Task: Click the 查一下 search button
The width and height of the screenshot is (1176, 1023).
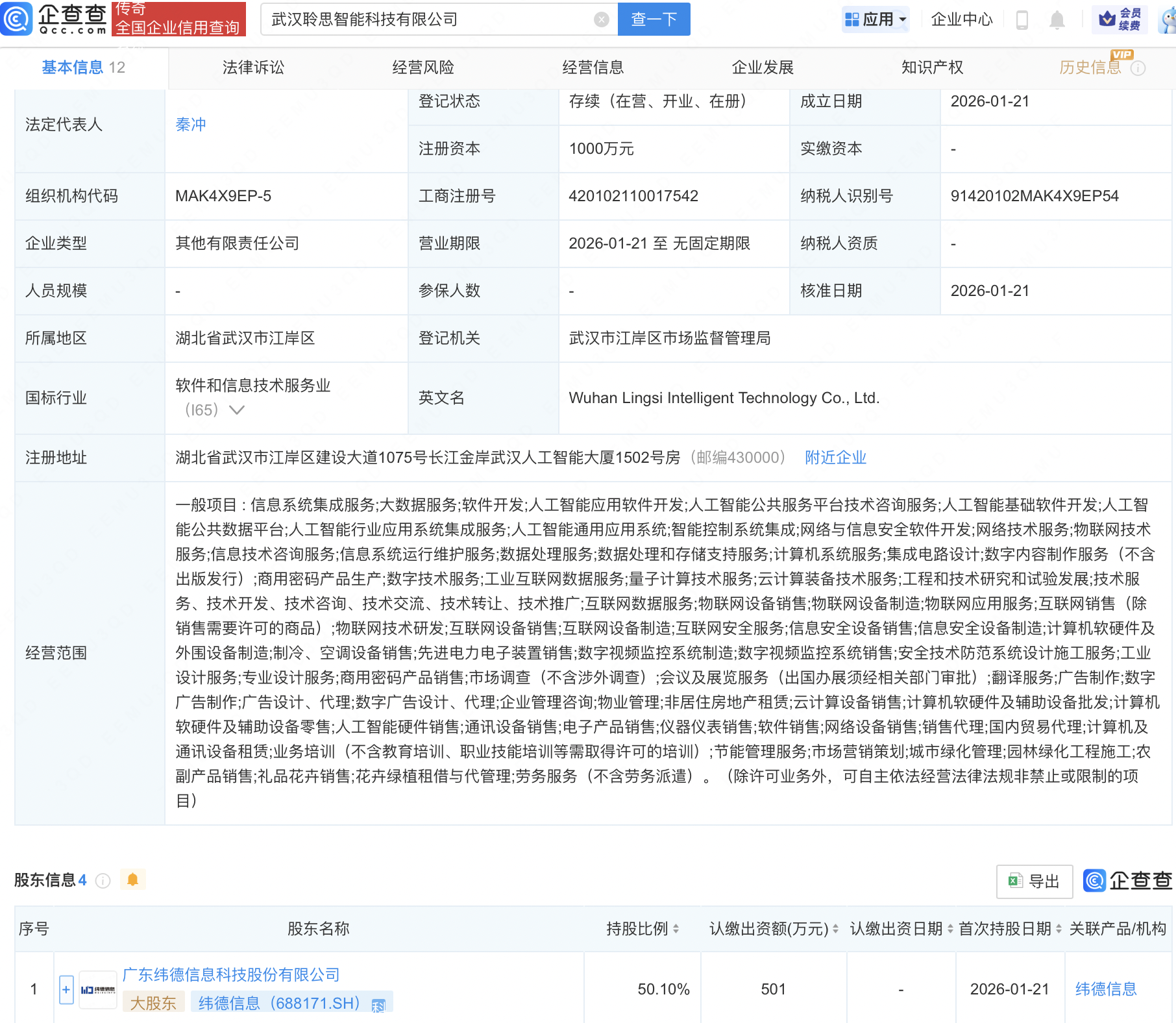Action: tap(654, 19)
